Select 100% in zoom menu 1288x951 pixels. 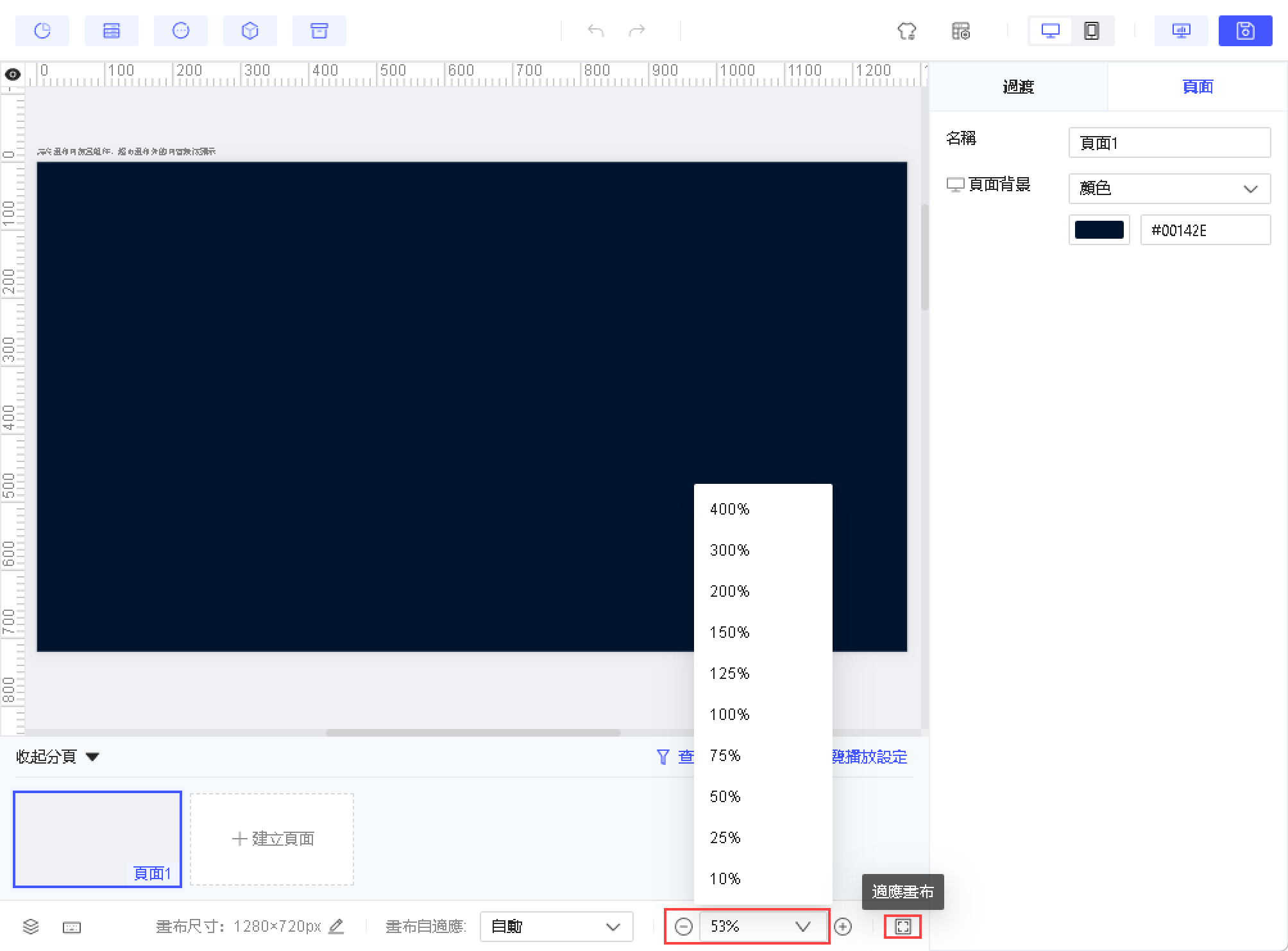coord(729,714)
